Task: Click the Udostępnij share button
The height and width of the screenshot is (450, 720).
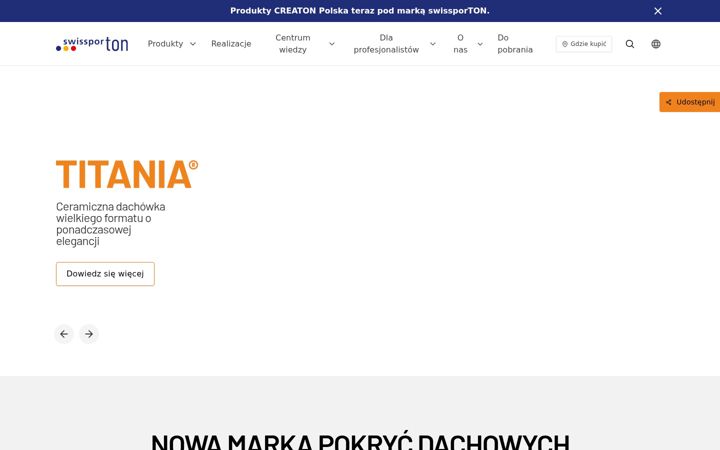Action: point(690,102)
